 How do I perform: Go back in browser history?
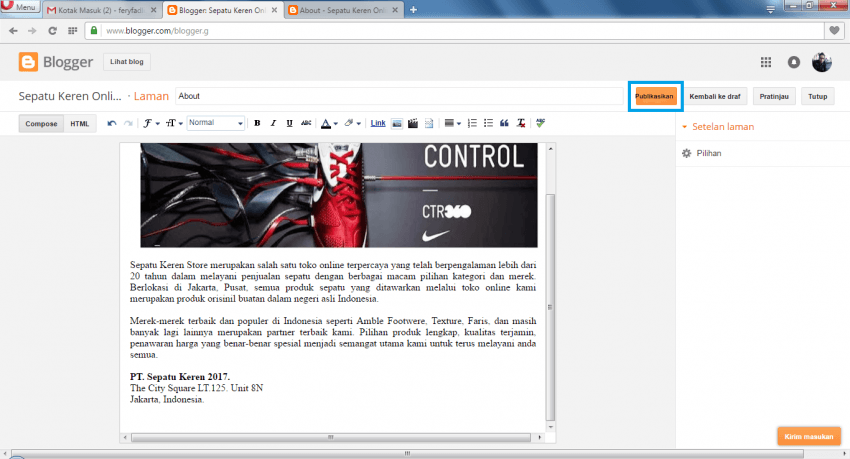coord(13,31)
